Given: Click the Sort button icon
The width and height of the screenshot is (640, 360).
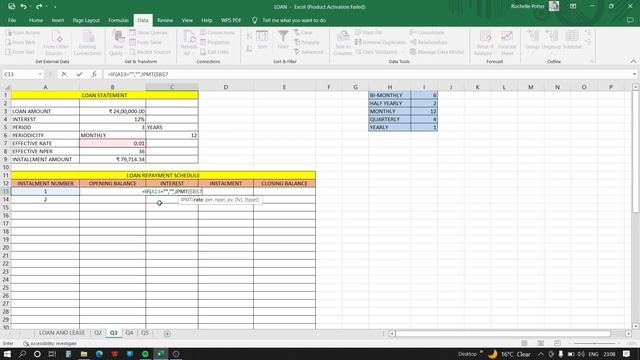Looking at the screenshot, I should pos(262,37).
